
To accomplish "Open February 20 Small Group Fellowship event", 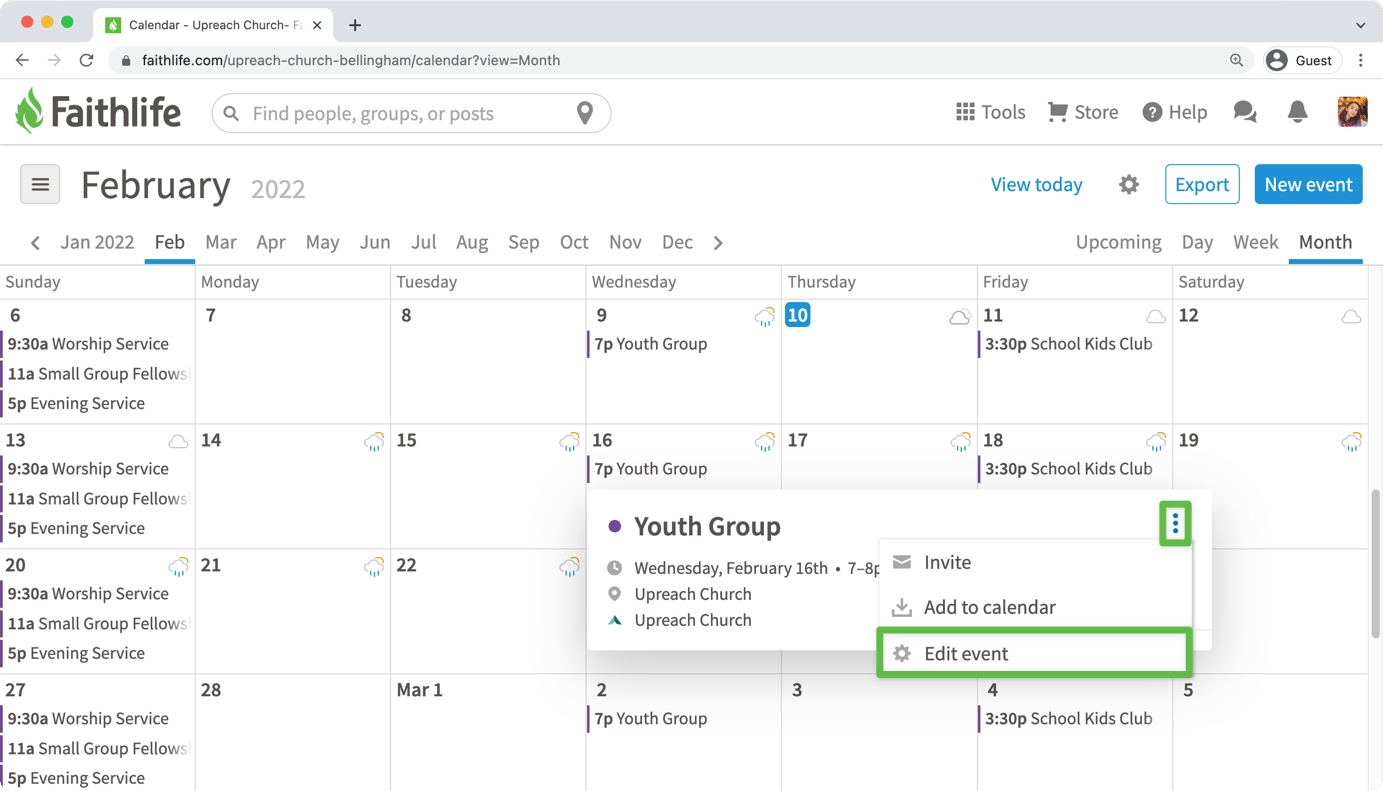I will [97, 623].
